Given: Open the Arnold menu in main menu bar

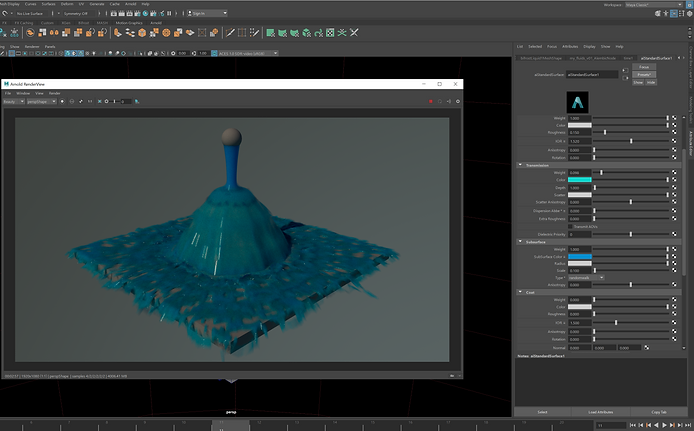Looking at the screenshot, I should pyautogui.click(x=131, y=4).
